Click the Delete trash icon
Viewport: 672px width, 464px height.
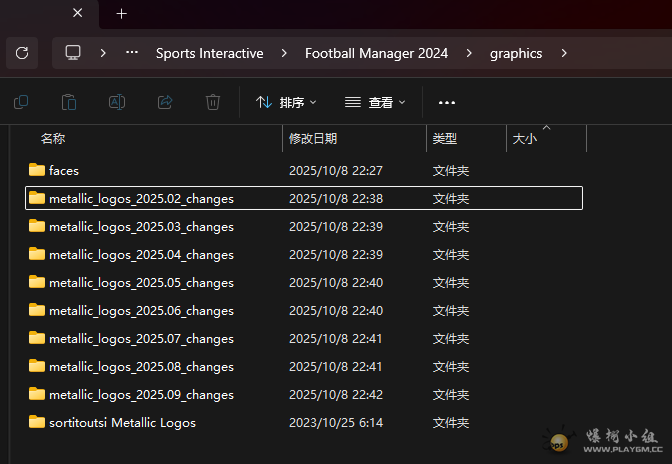click(213, 102)
